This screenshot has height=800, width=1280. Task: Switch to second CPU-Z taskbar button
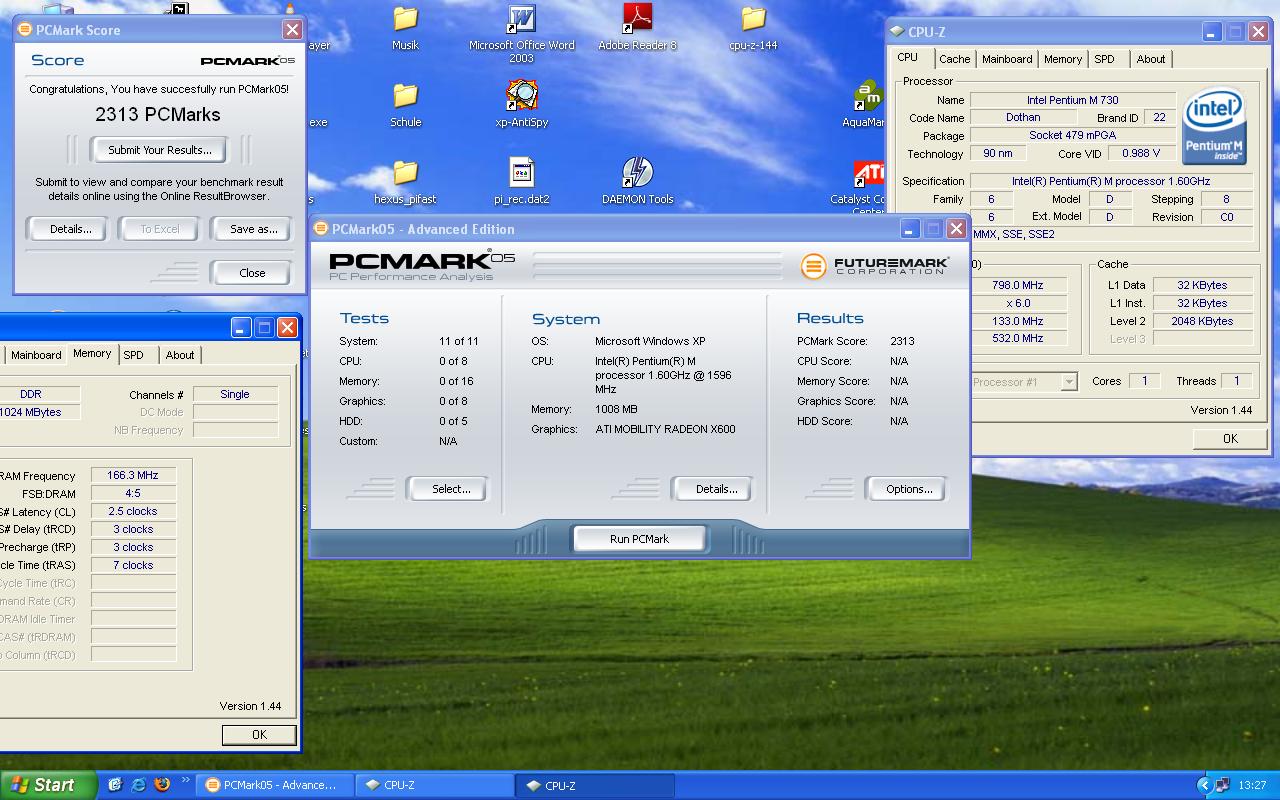coord(595,785)
